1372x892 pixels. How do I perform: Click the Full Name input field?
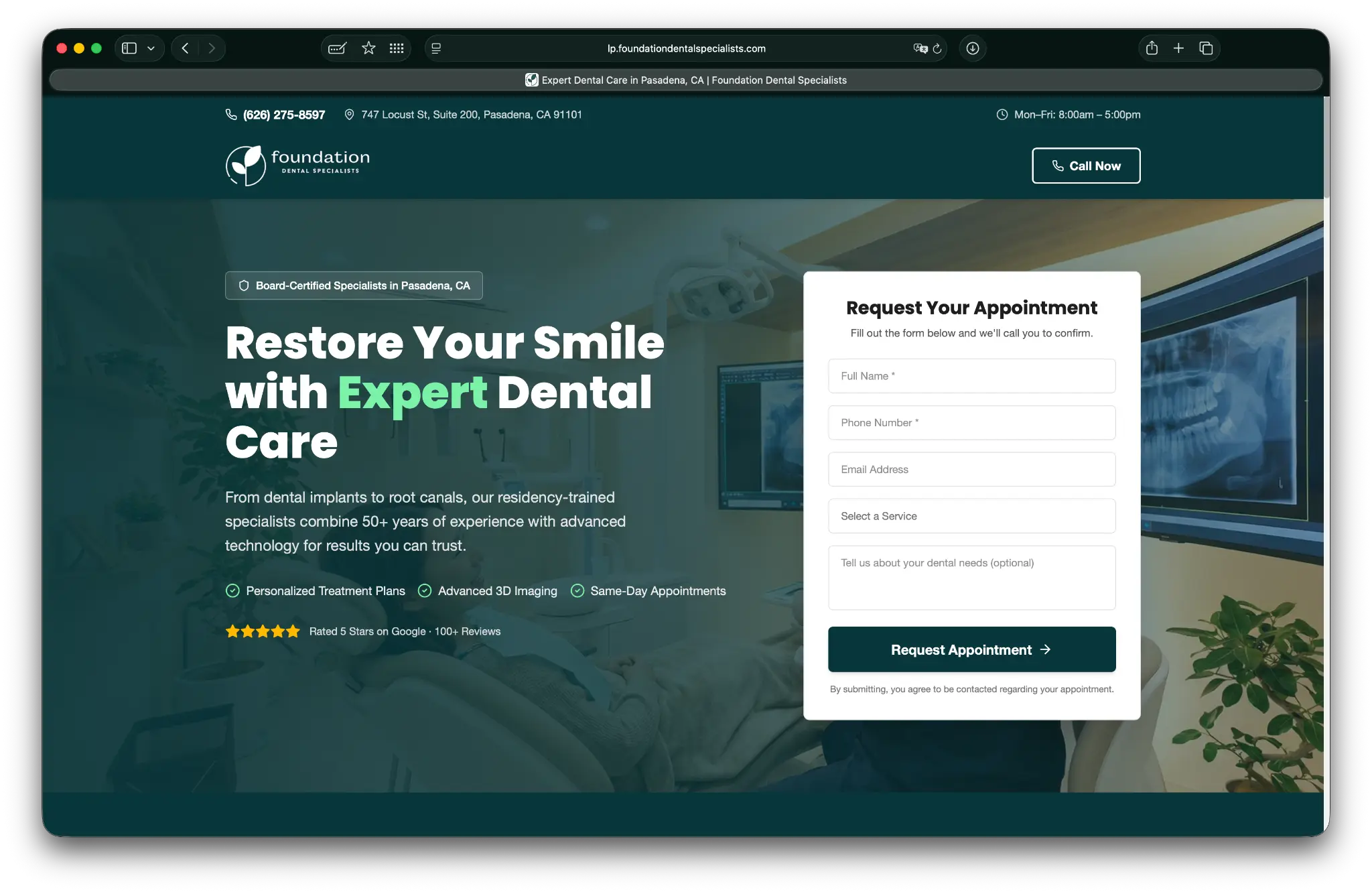pos(971,376)
